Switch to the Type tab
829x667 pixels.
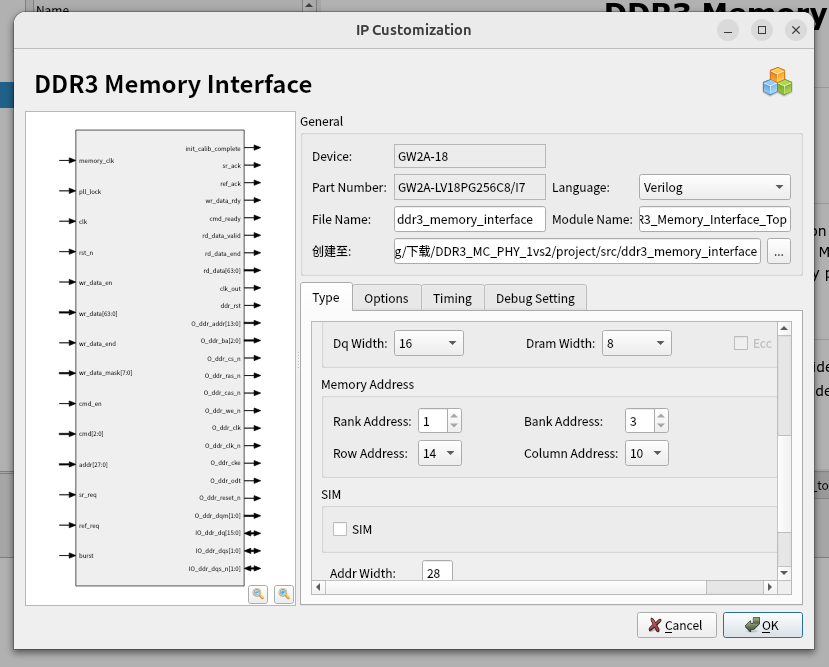point(326,298)
